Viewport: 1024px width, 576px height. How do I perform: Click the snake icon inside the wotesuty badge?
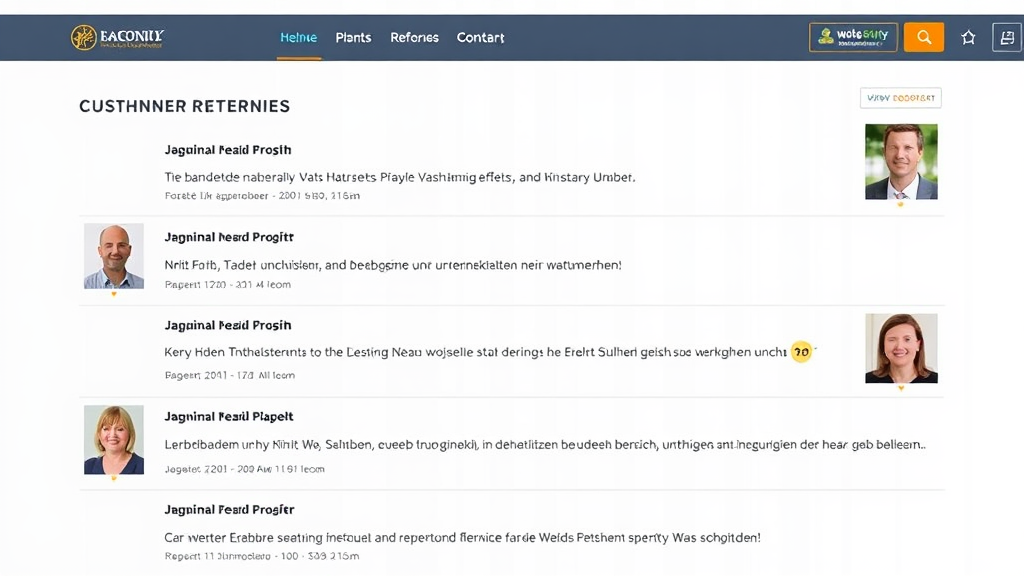point(826,34)
